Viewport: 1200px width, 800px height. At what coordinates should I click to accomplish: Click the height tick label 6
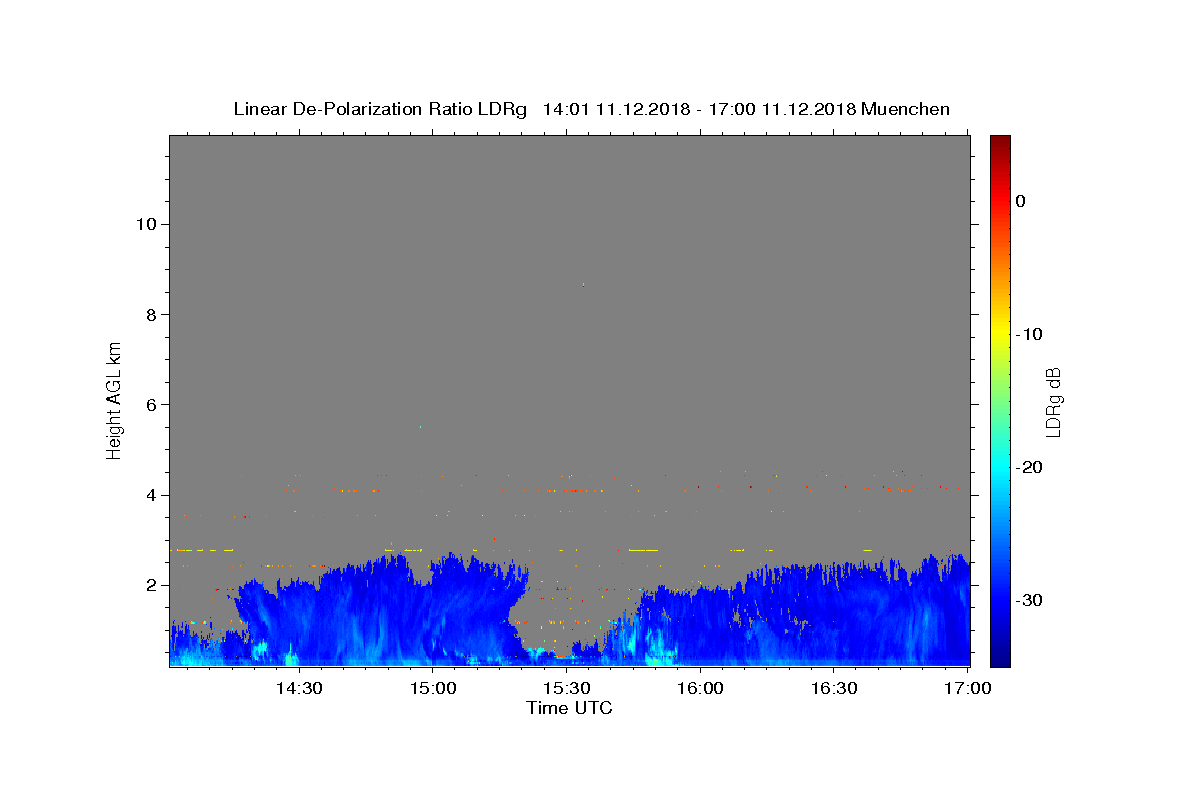[x=149, y=405]
